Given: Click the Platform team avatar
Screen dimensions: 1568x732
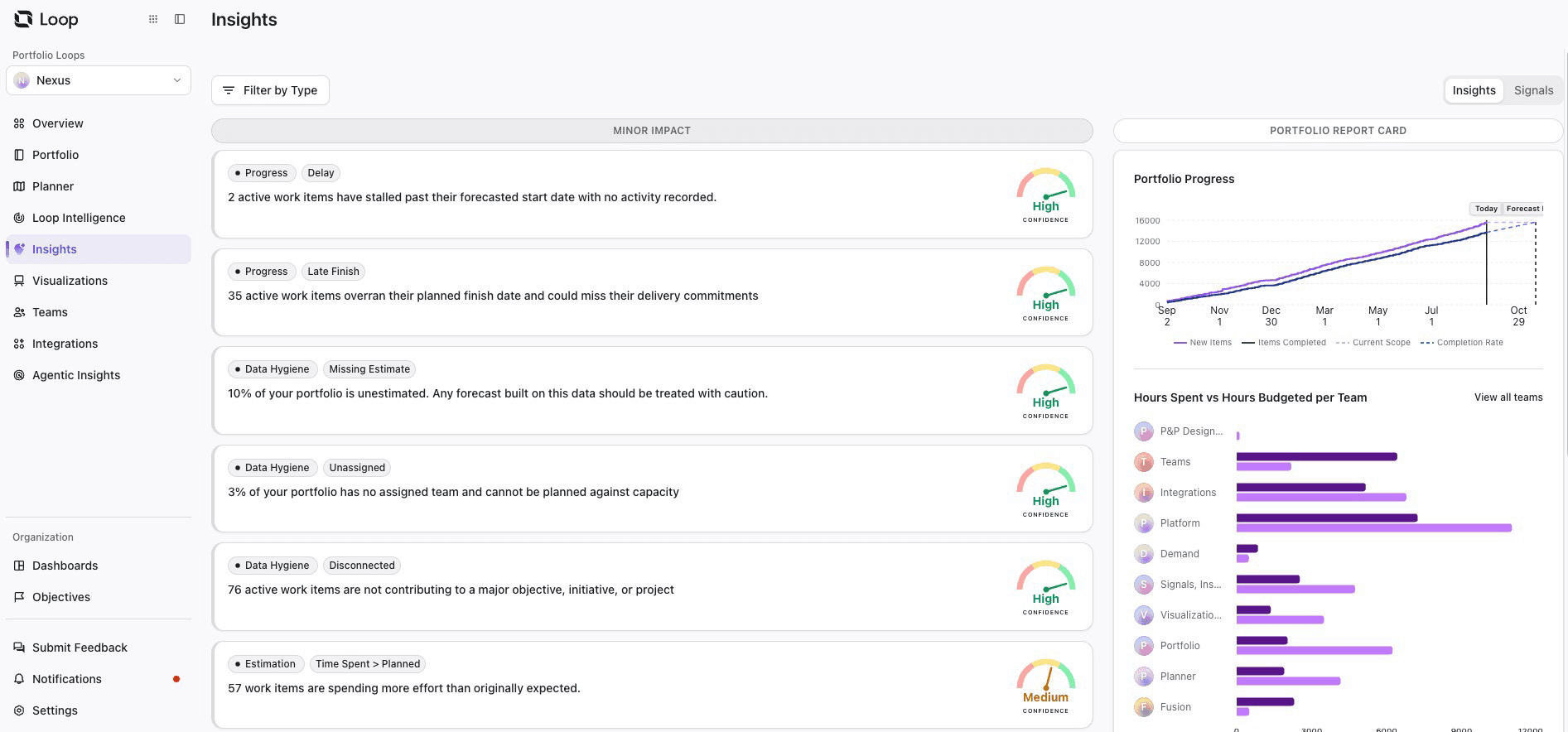Looking at the screenshot, I should [x=1144, y=523].
